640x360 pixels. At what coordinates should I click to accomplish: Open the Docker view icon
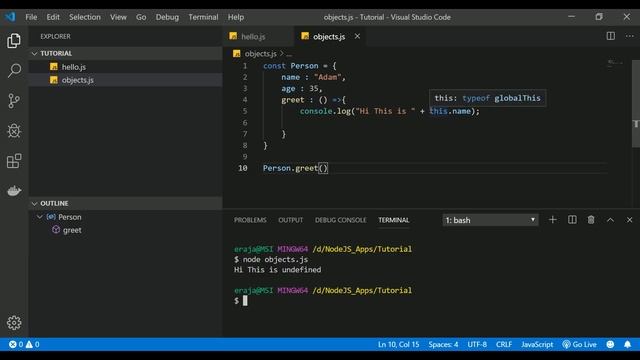pos(14,191)
